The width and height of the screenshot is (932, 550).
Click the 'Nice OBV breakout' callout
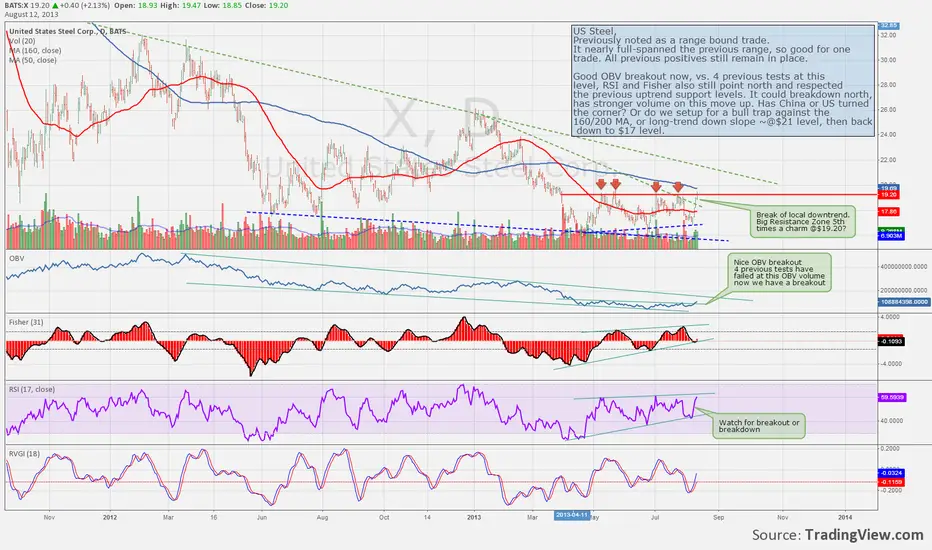pyautogui.click(x=779, y=272)
